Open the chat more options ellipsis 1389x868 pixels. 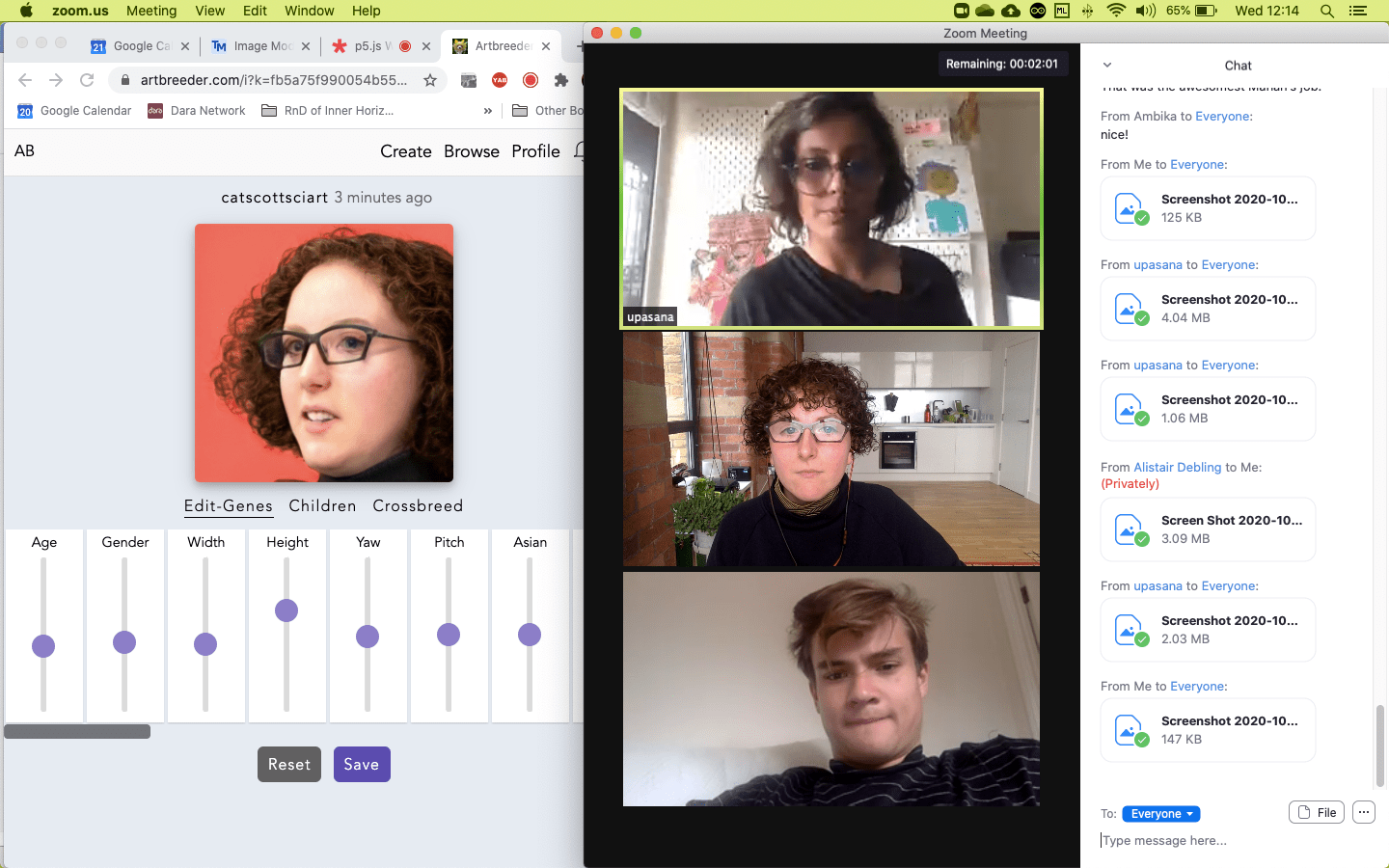(x=1364, y=812)
